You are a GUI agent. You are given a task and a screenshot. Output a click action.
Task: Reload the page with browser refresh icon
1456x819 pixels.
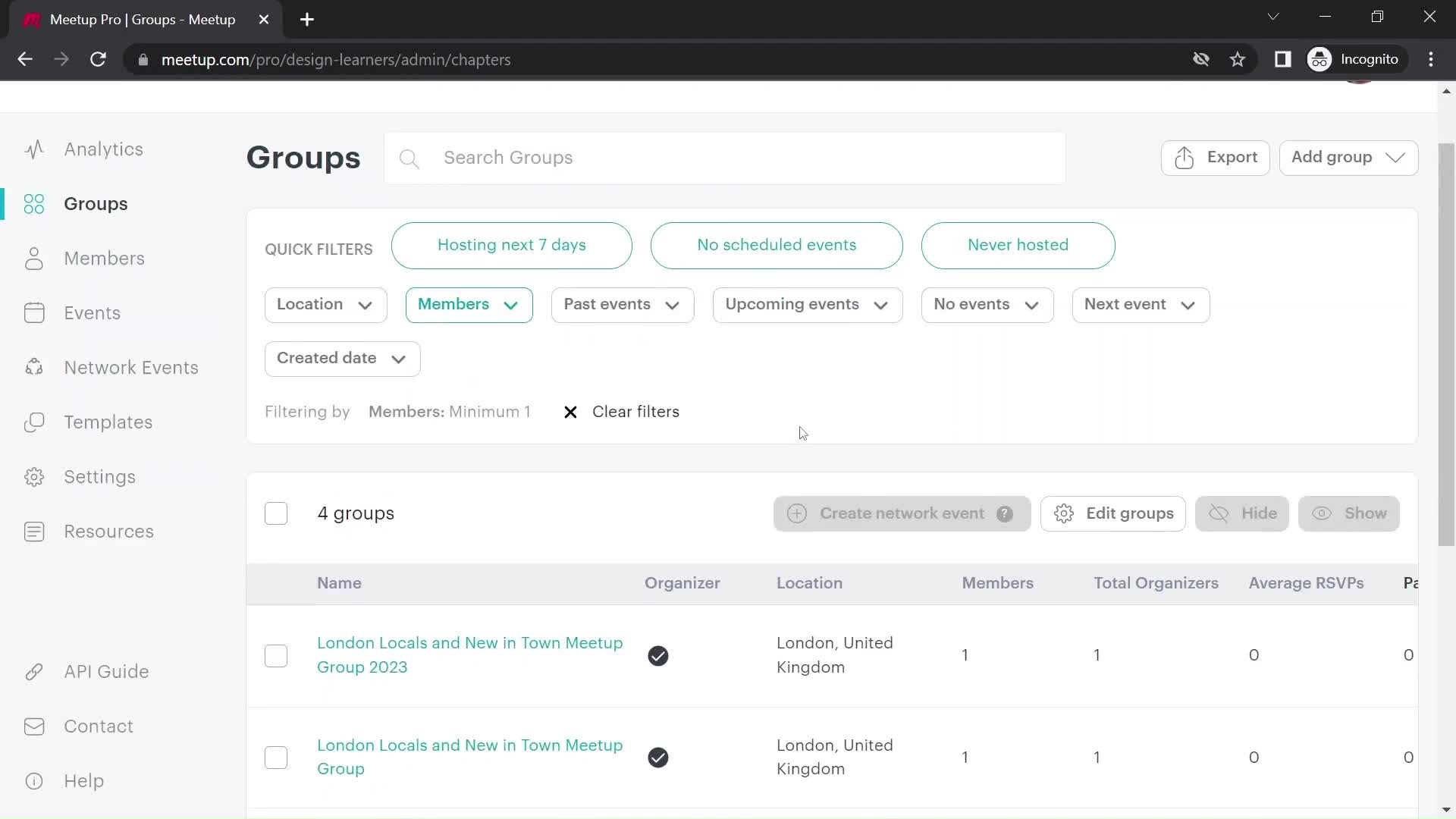coord(98,59)
